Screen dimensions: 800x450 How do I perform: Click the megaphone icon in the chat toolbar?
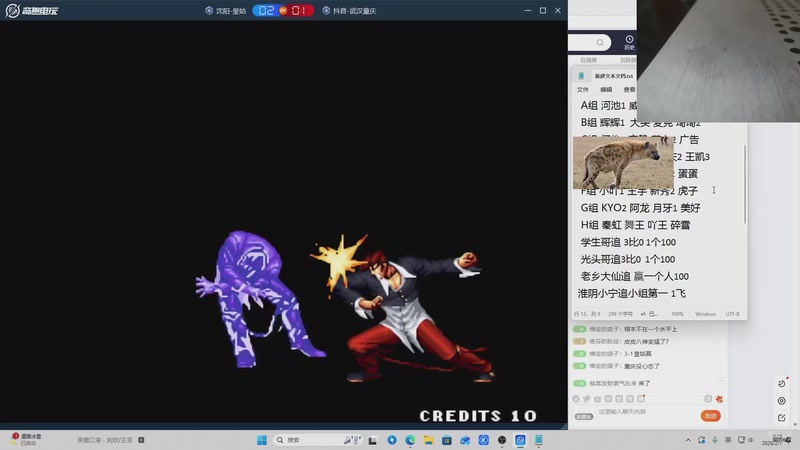coord(587,399)
